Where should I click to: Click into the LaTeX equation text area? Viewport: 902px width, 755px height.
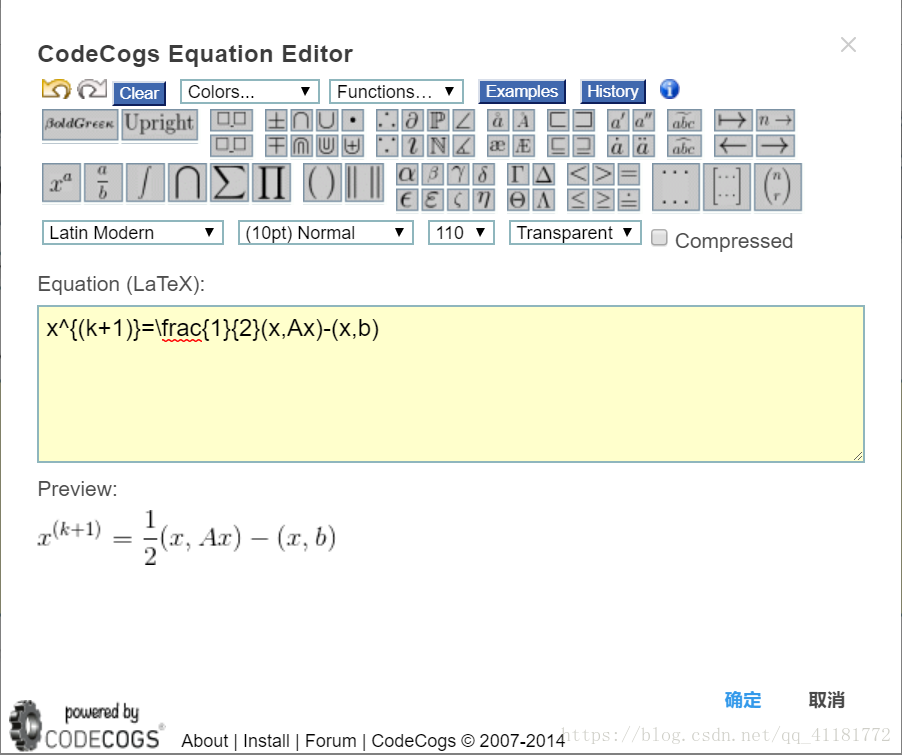click(x=451, y=384)
